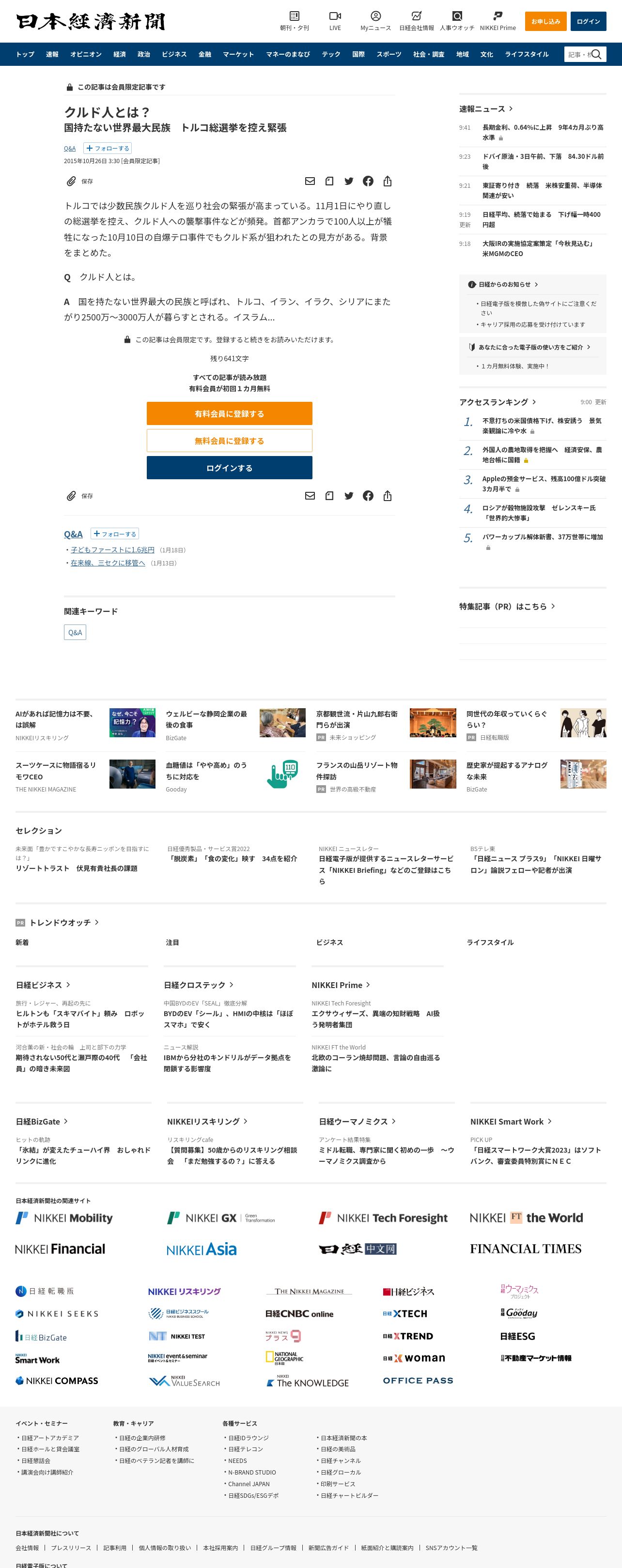Open the NIKKEI Asia logo link
The image size is (622, 1568).
[x=202, y=1249]
